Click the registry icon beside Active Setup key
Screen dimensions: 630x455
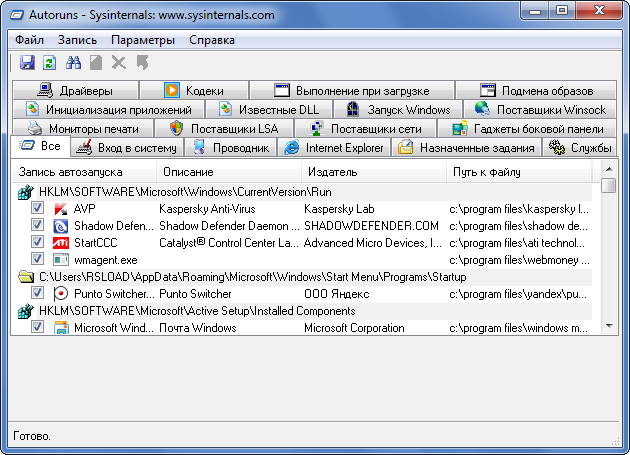[x=25, y=311]
